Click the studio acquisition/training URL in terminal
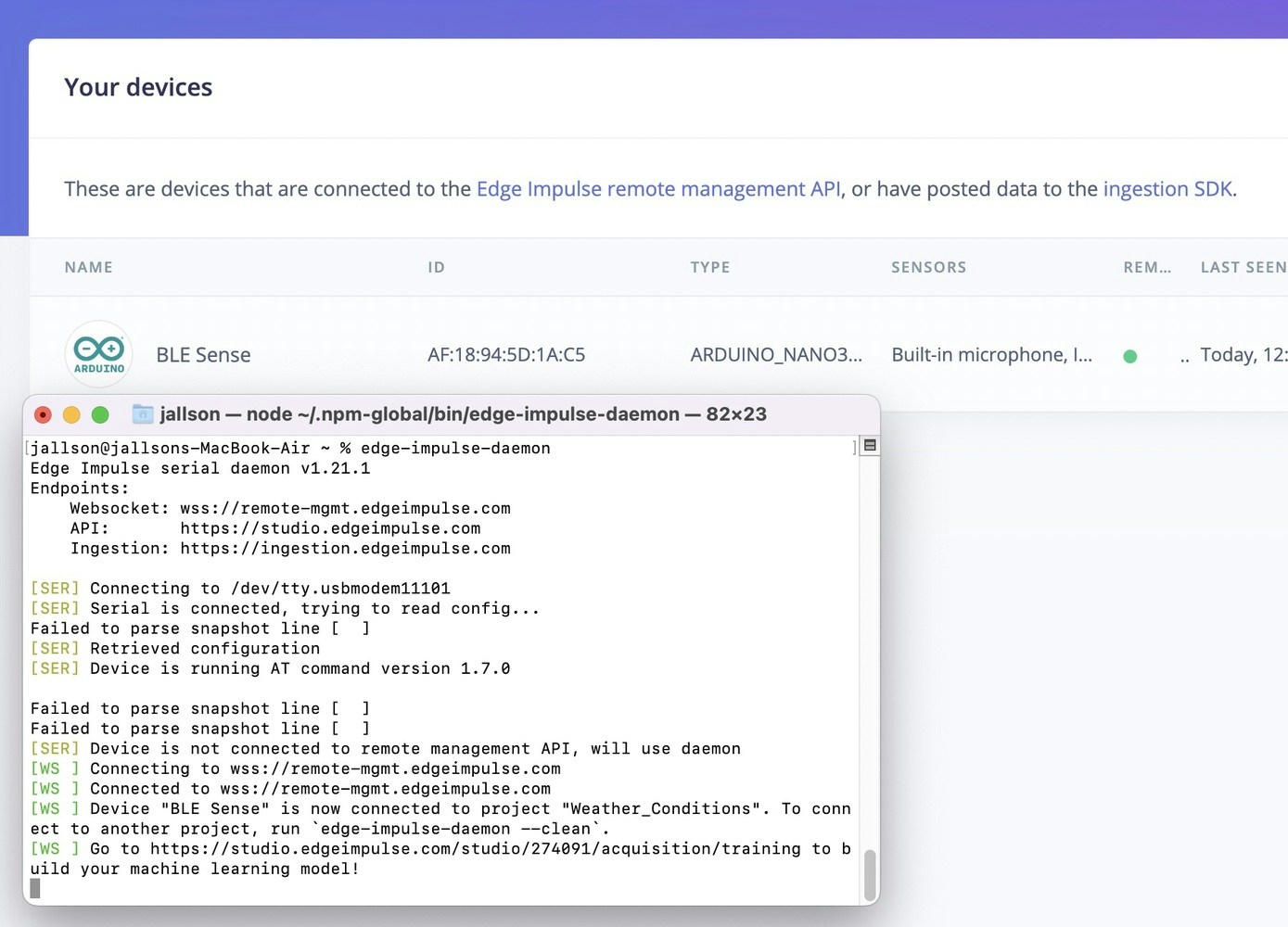The width and height of the screenshot is (1288, 927). click(475, 849)
